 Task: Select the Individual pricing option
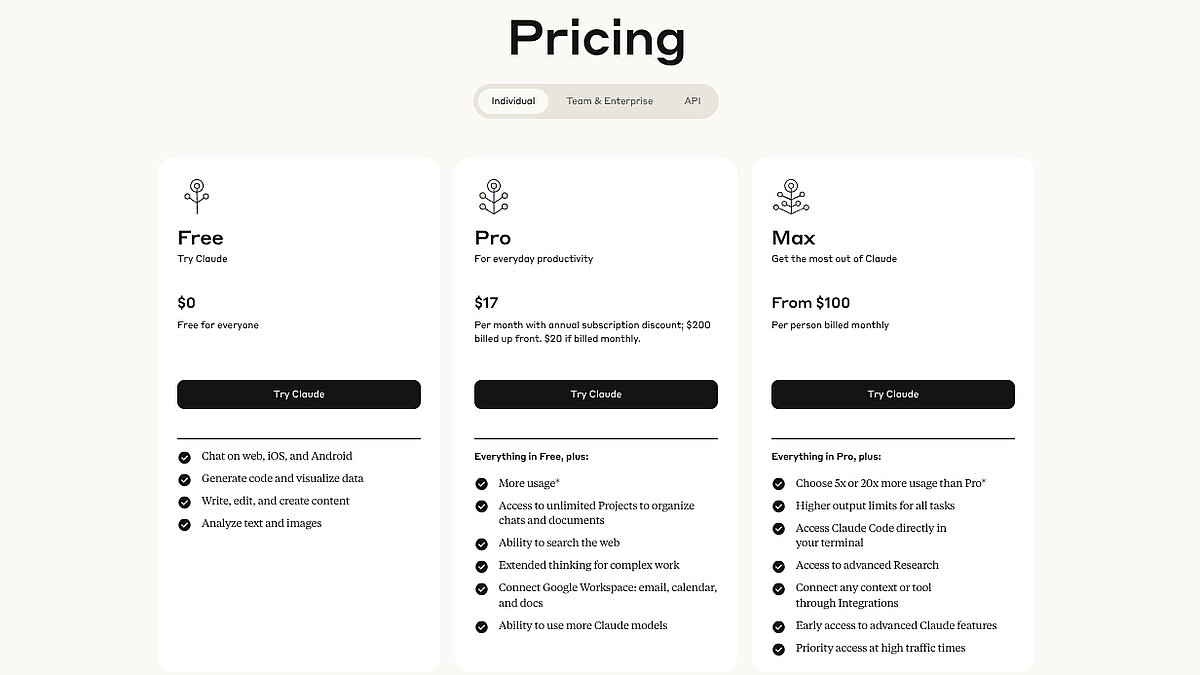click(513, 101)
